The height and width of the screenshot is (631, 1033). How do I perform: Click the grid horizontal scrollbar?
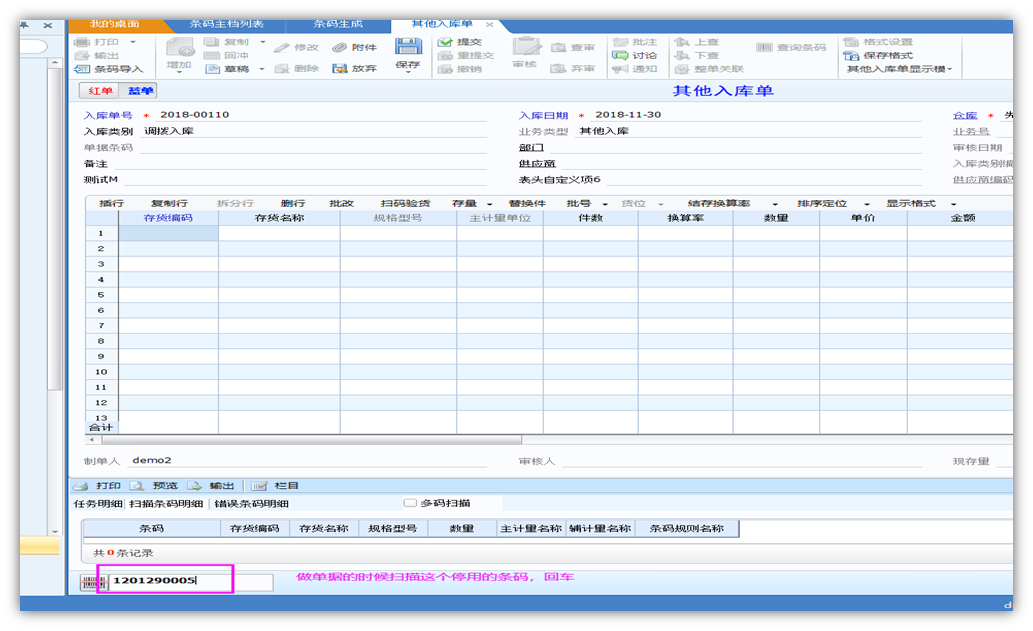coord(311,439)
